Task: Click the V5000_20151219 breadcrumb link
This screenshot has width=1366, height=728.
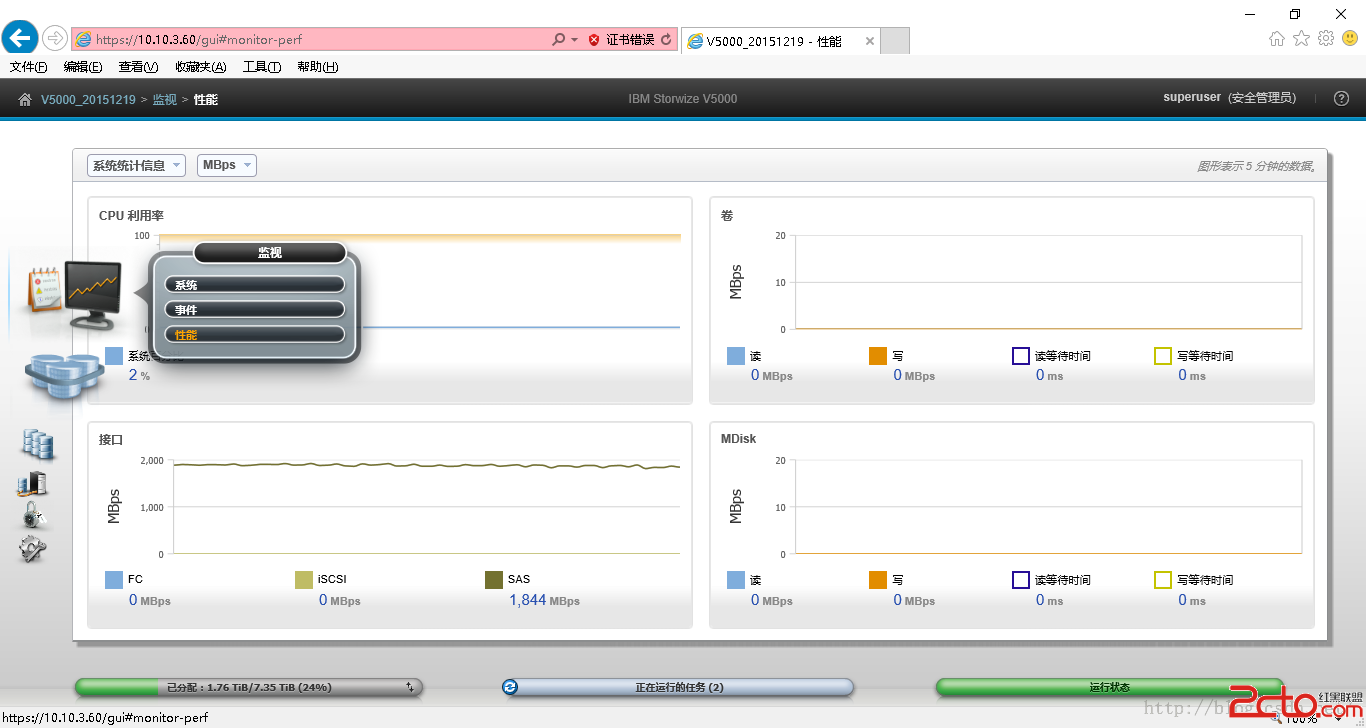Action: point(88,99)
